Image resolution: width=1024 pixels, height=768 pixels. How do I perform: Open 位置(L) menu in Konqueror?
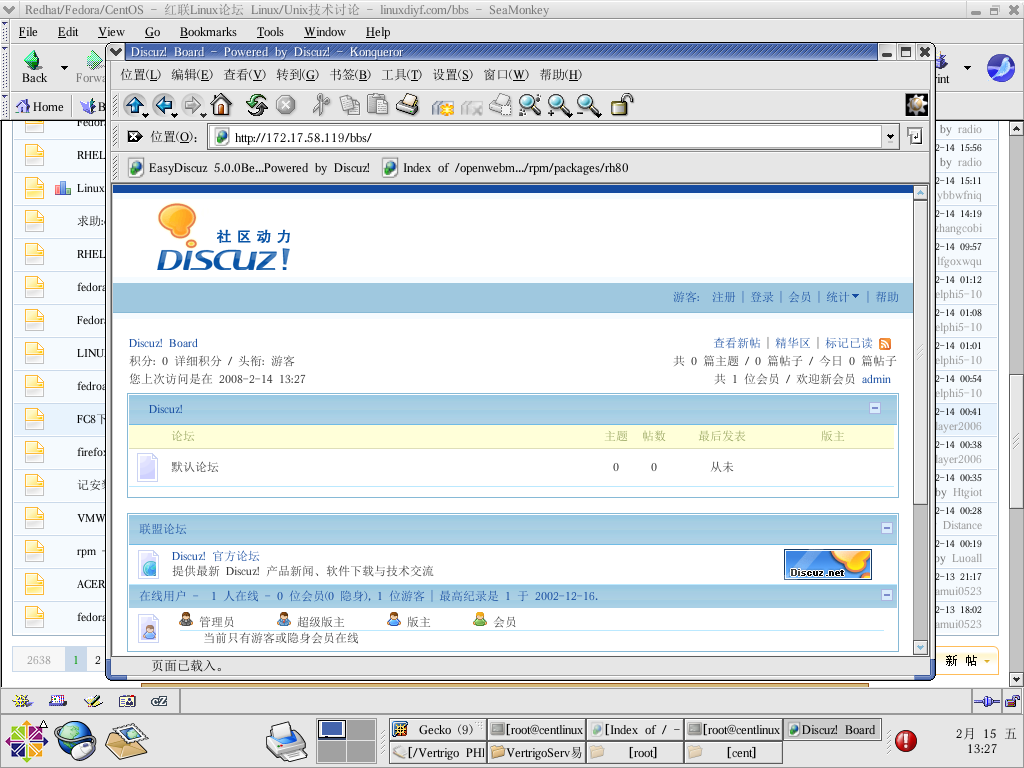tap(140, 74)
